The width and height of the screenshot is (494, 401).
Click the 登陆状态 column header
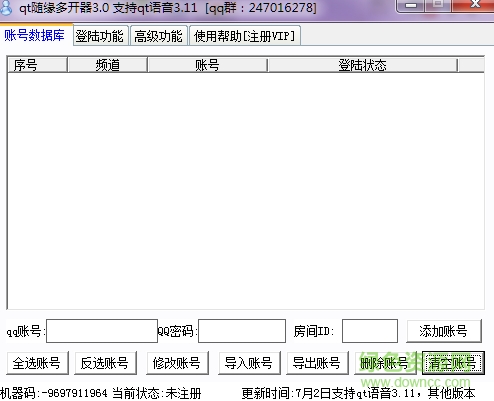point(363,65)
